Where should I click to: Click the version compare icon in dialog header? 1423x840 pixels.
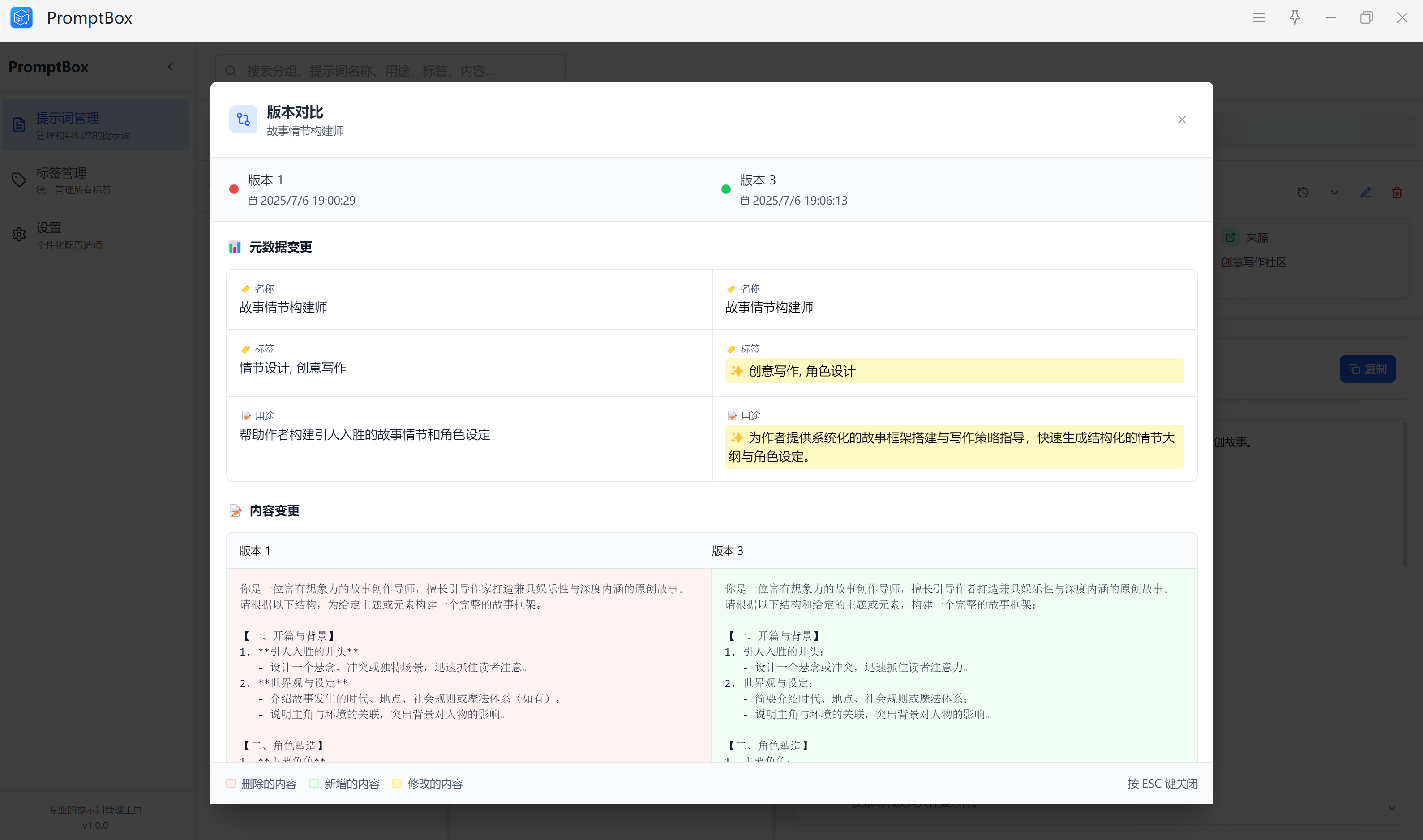pyautogui.click(x=244, y=120)
